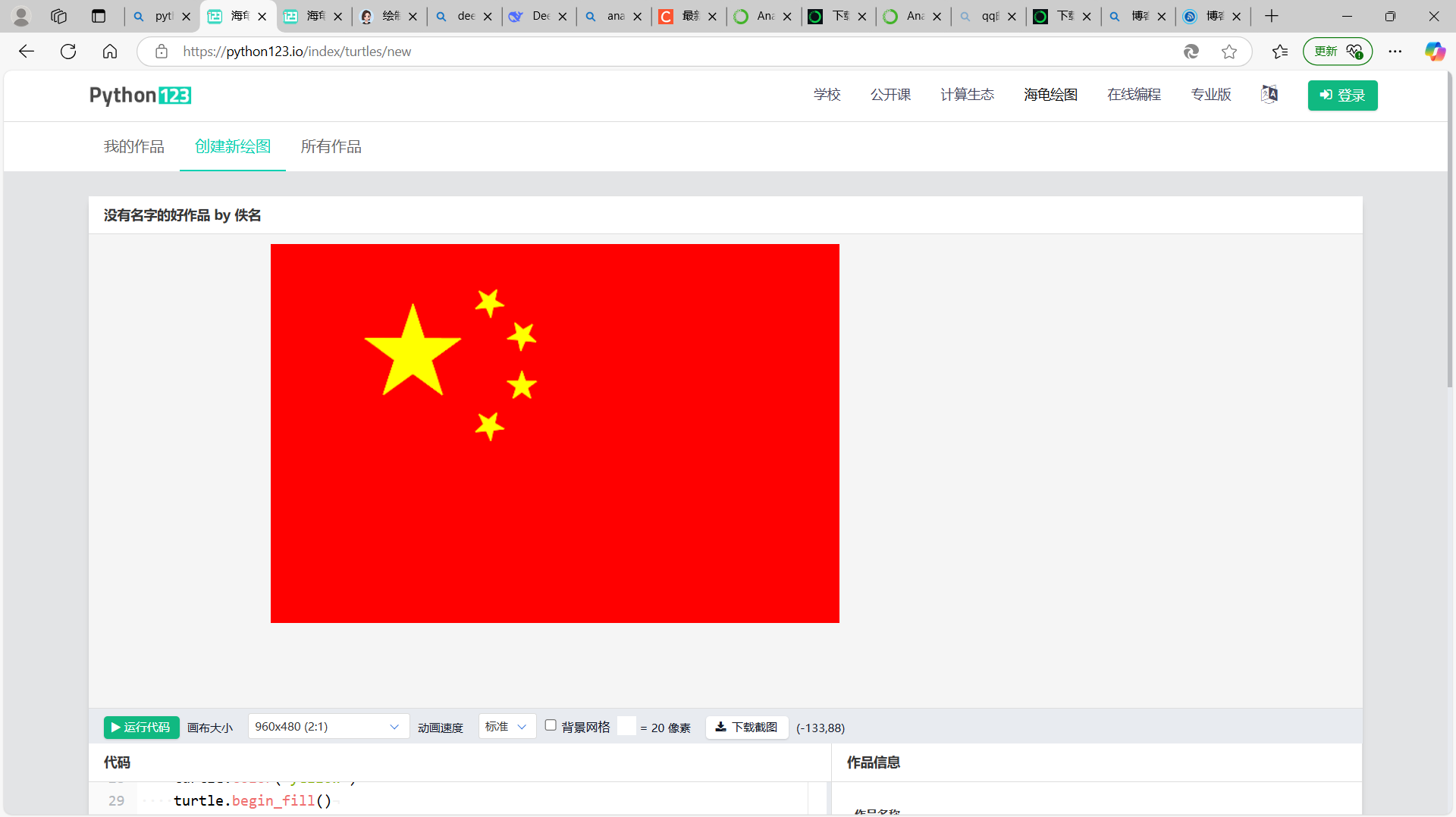
Task: Refresh the current page
Action: click(68, 52)
